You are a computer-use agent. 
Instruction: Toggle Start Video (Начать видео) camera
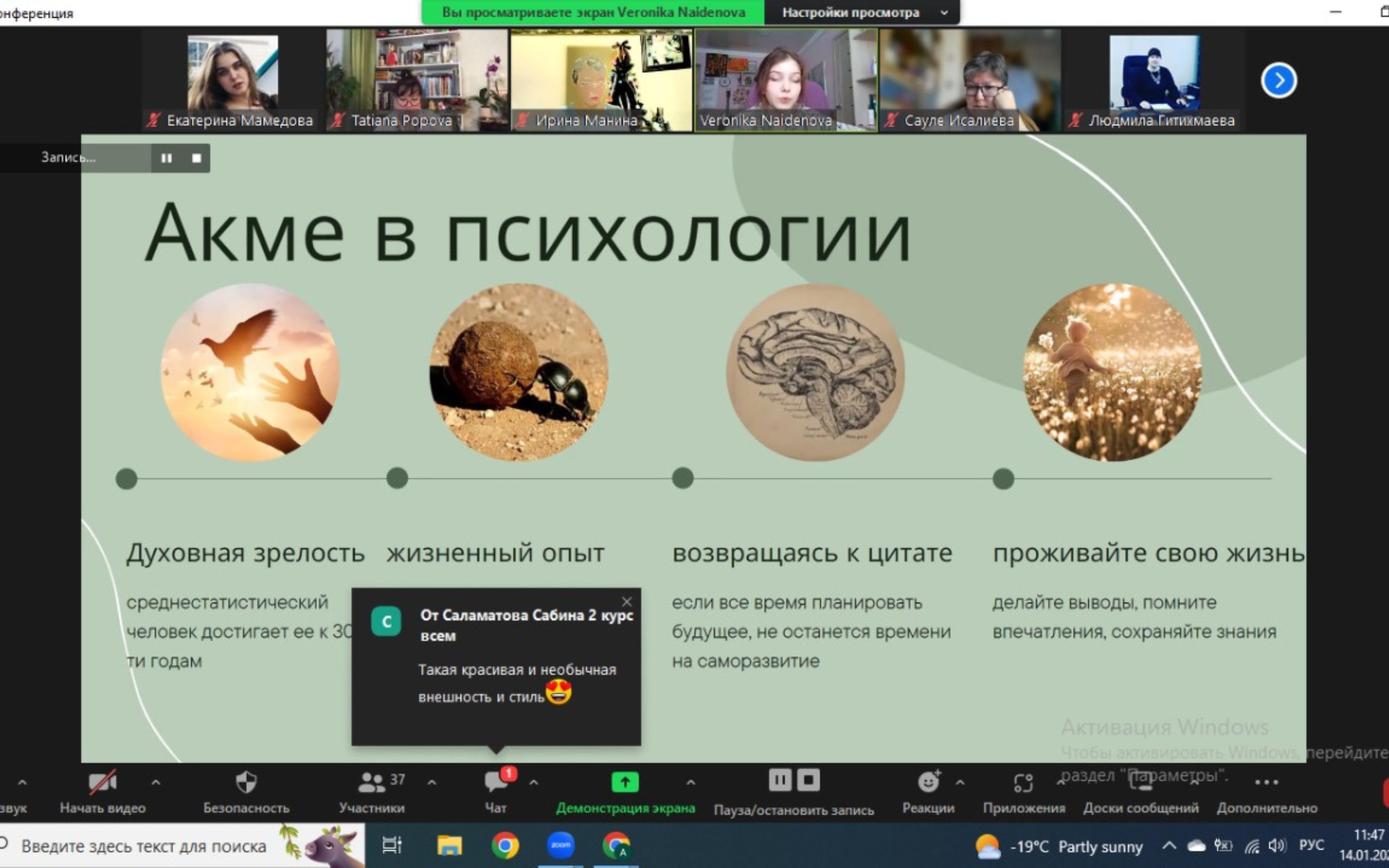click(103, 782)
